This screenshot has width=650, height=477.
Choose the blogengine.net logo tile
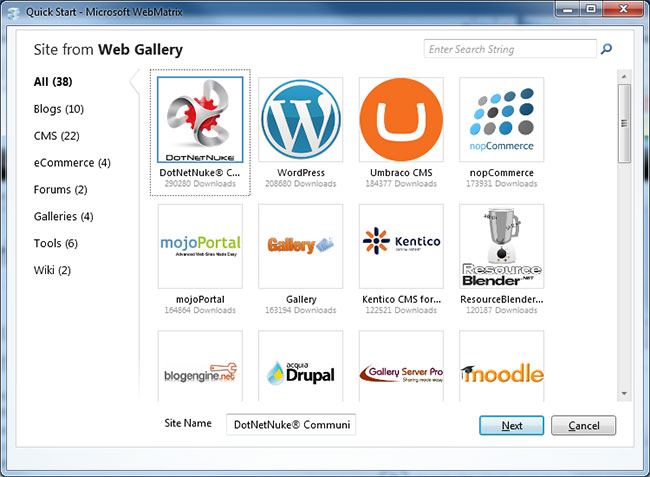click(200, 366)
